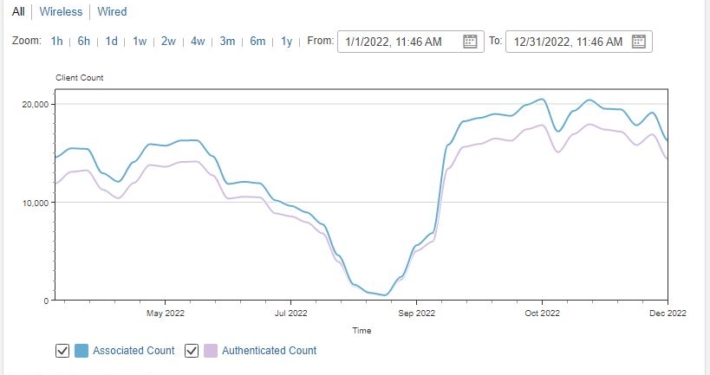Viewport: 710px width, 375px height.
Task: Set zoom to 1h
Action: (x=57, y=41)
